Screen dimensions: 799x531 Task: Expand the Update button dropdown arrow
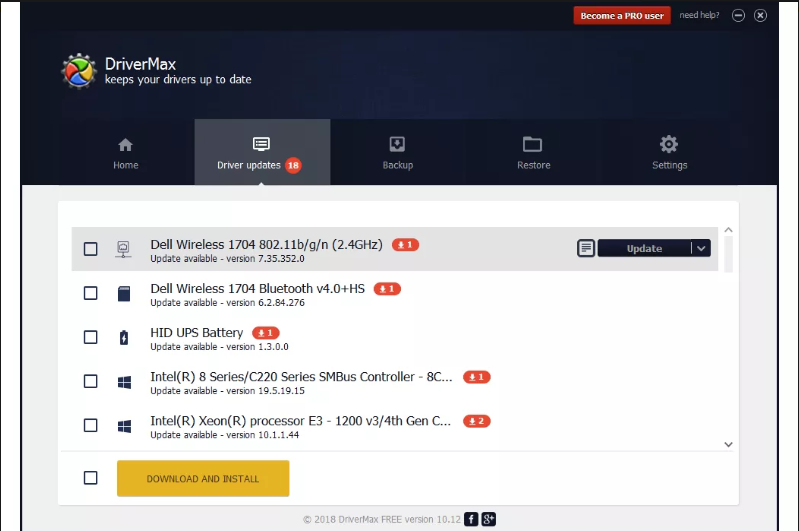coord(701,248)
